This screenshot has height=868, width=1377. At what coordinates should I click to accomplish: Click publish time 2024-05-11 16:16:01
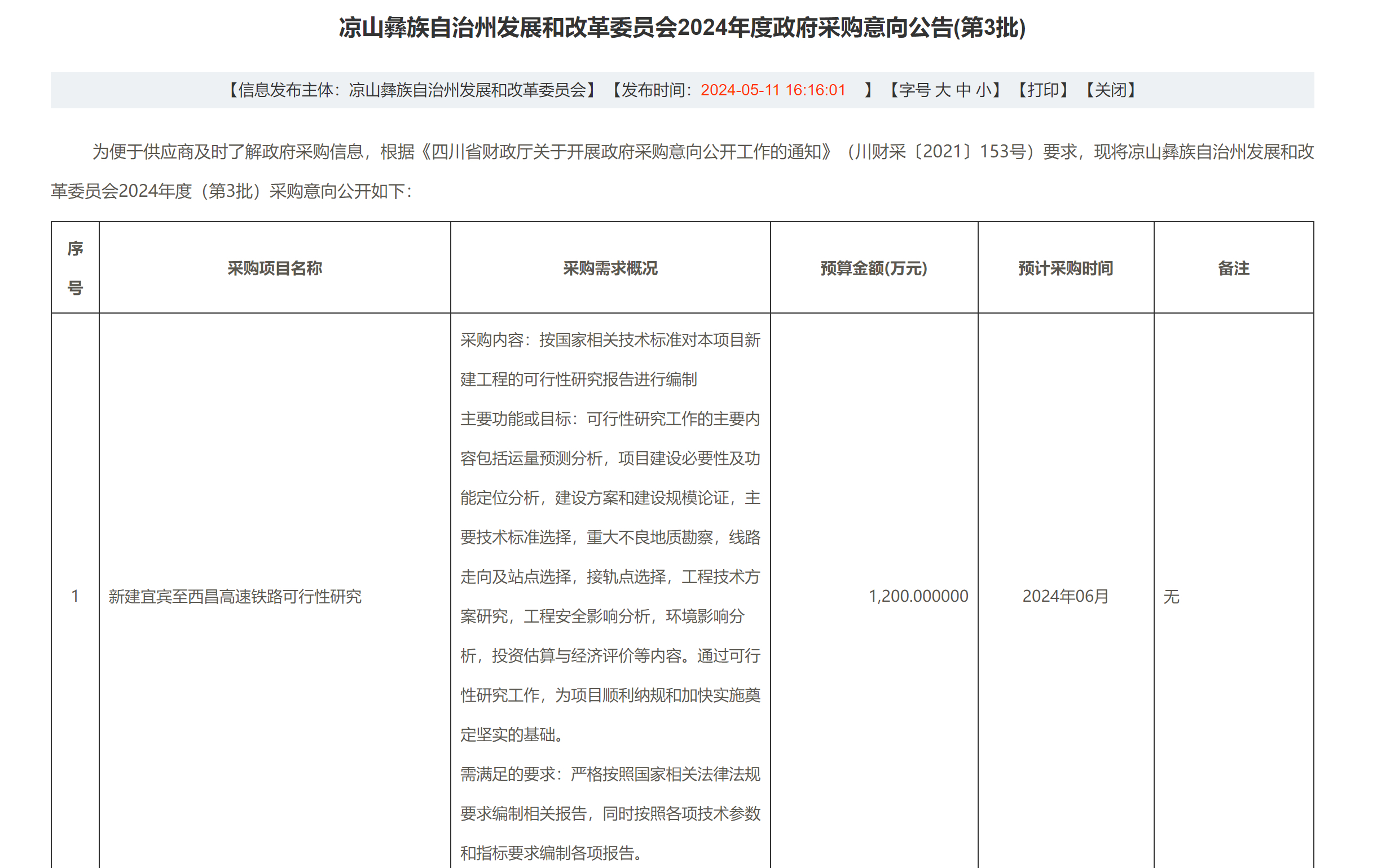773,90
